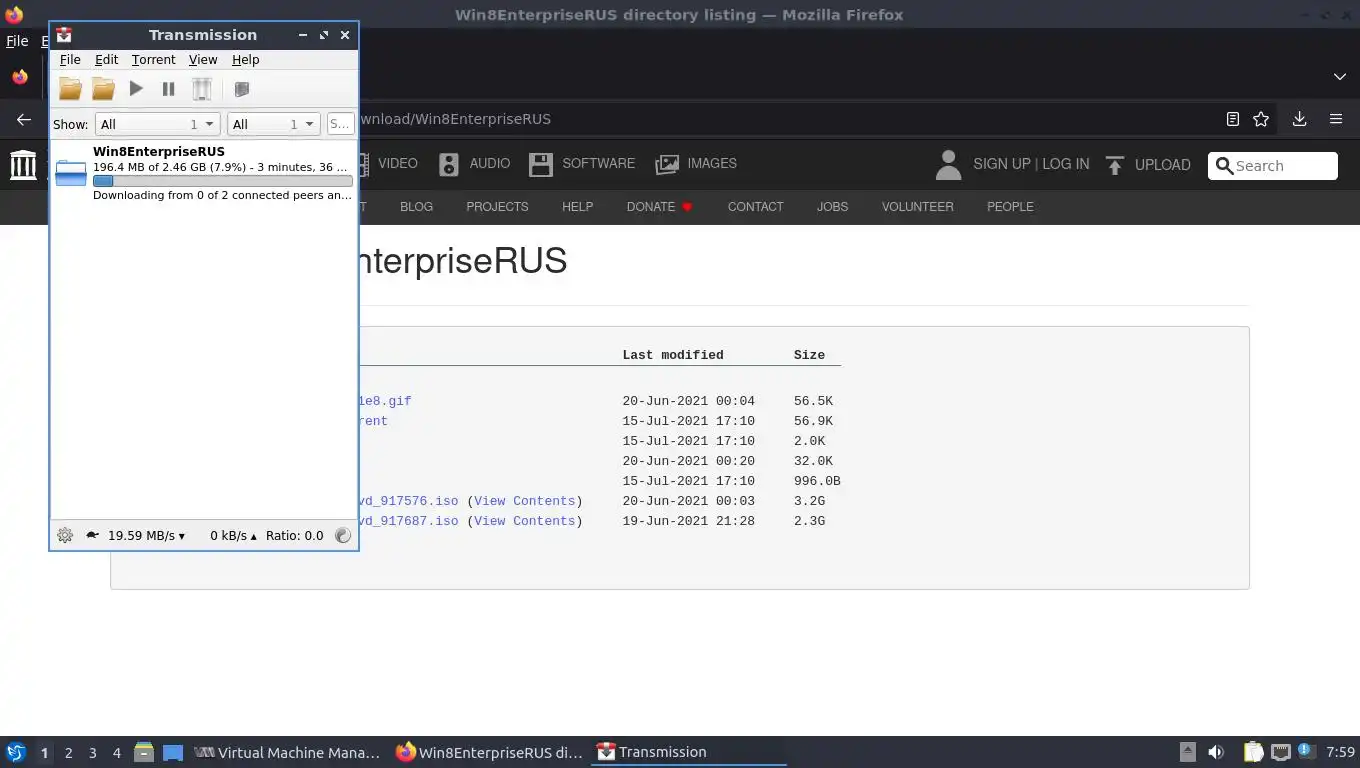Open Firefox File menu behind Transmission
The width and height of the screenshot is (1360, 768).
(17, 41)
